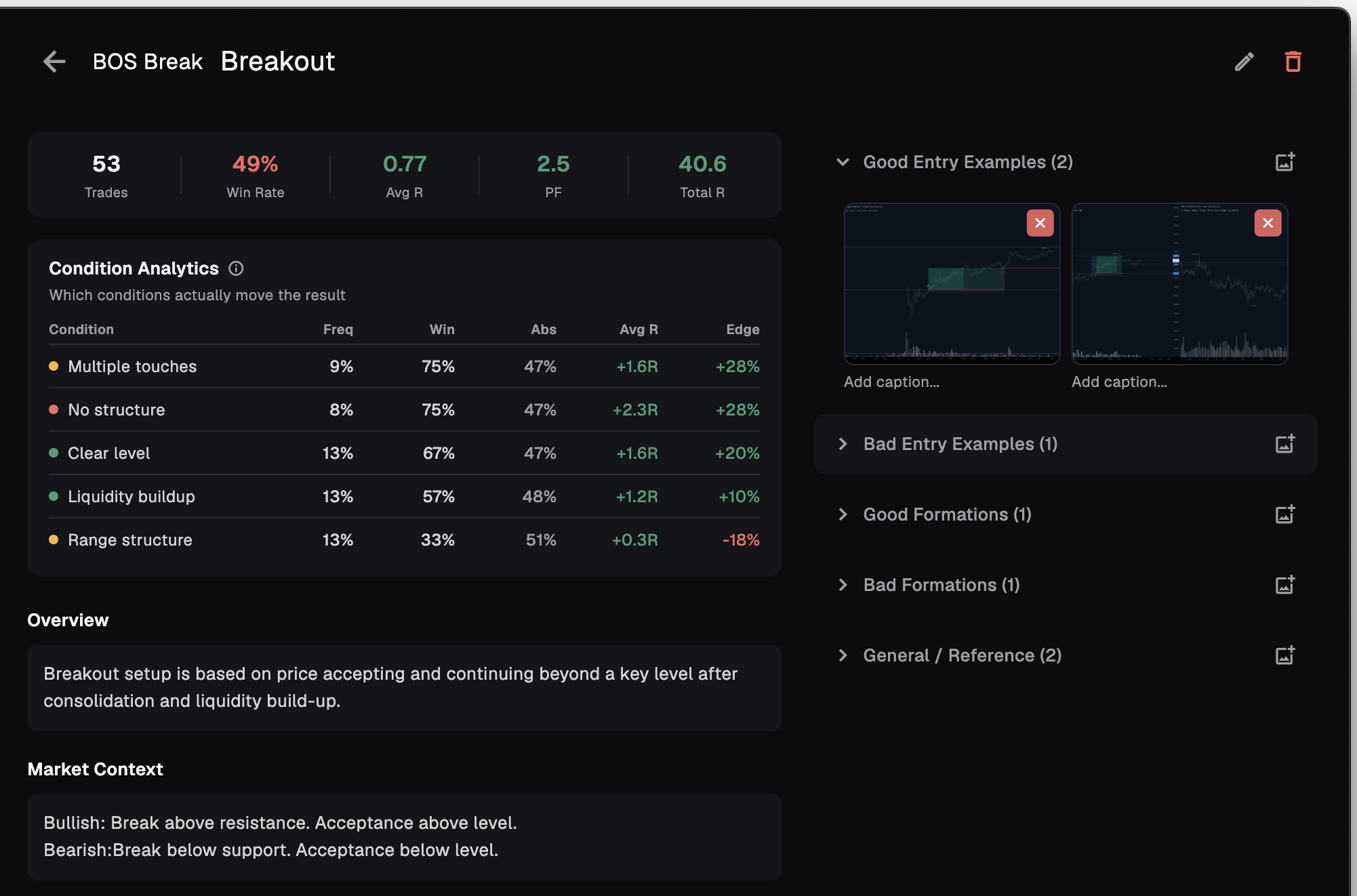This screenshot has height=896, width=1357.
Task: Click the 49% Win Rate stat
Action: [x=256, y=176]
